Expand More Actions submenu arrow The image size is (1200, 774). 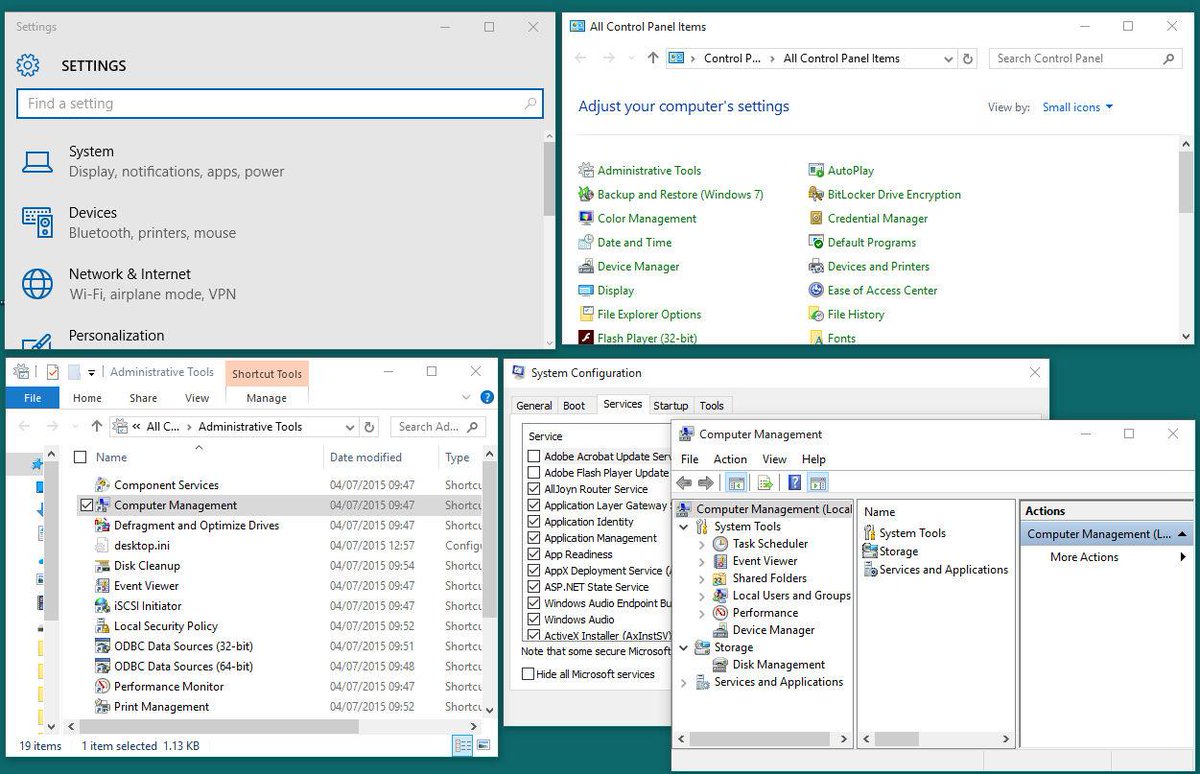point(1183,558)
